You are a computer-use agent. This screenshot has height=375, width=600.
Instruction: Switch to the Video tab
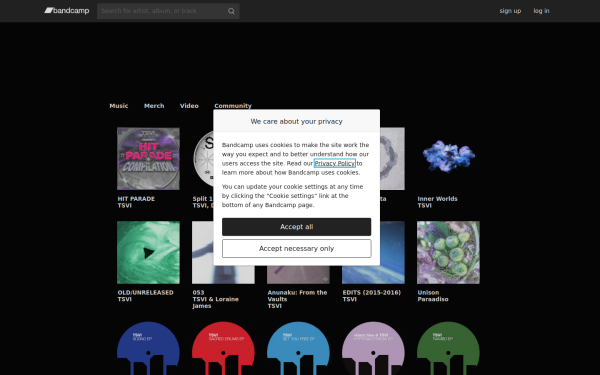tap(189, 106)
